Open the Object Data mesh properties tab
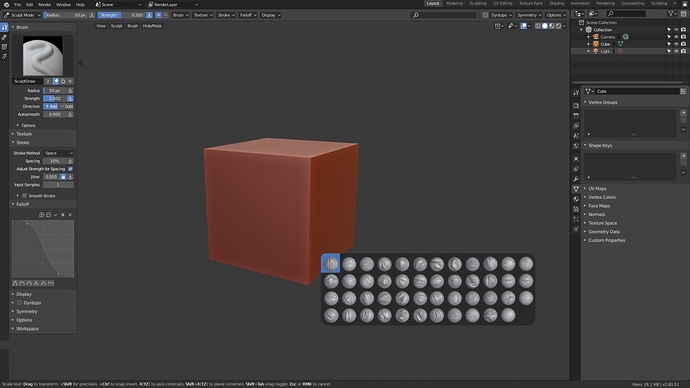The height and width of the screenshot is (388, 690). (x=576, y=189)
